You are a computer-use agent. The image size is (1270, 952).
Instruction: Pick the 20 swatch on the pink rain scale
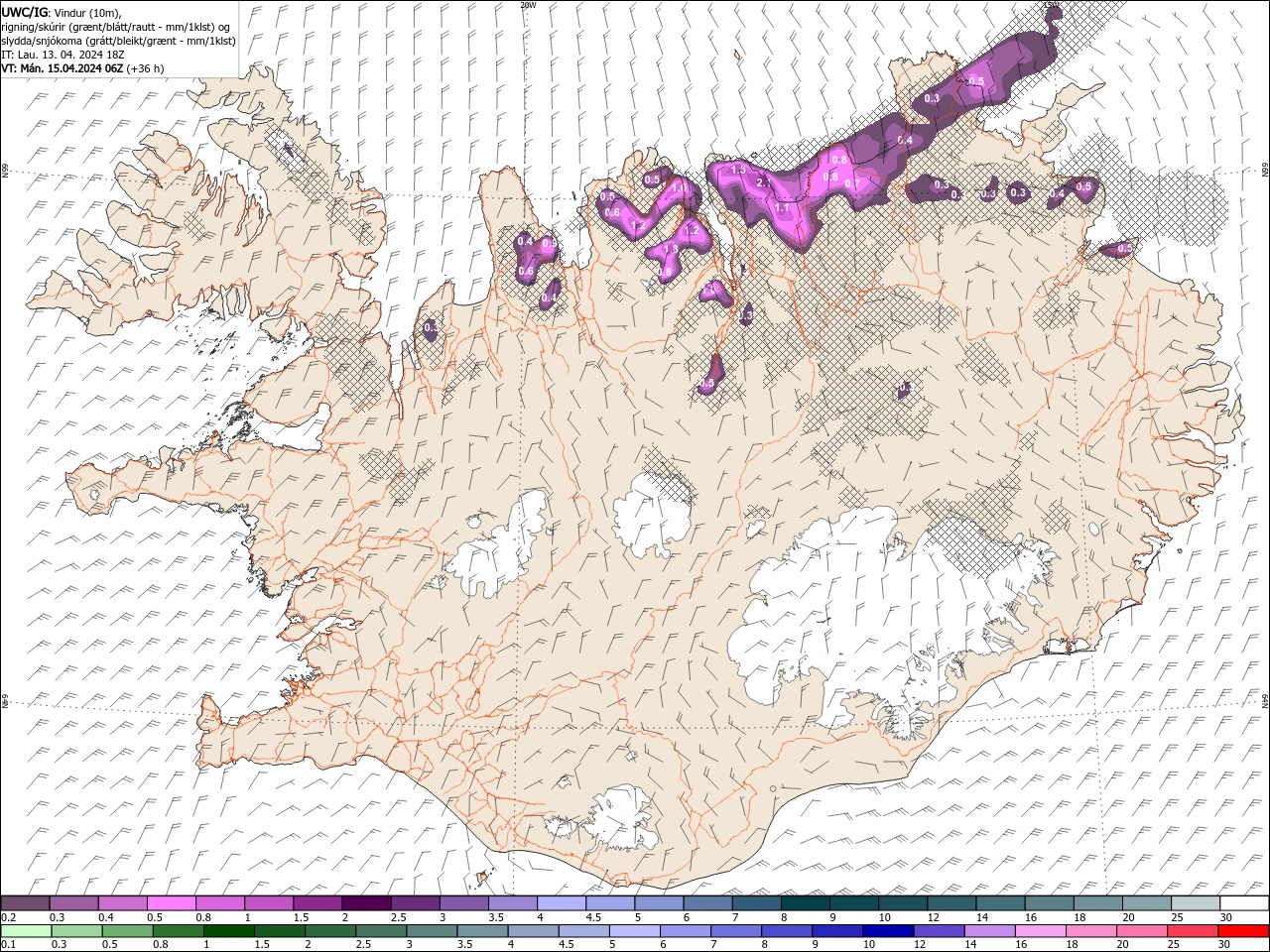(x=1142, y=930)
